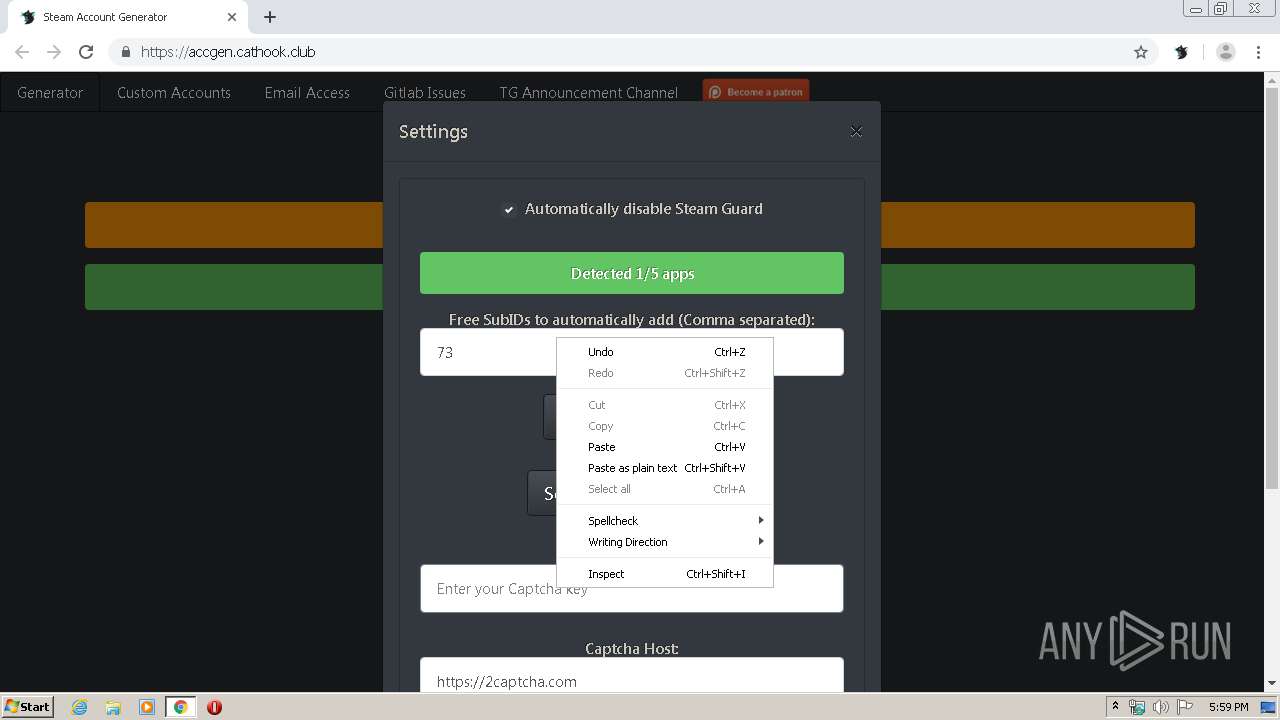The image size is (1280, 720).
Task: Click the Captcha key input field
Action: [x=632, y=588]
